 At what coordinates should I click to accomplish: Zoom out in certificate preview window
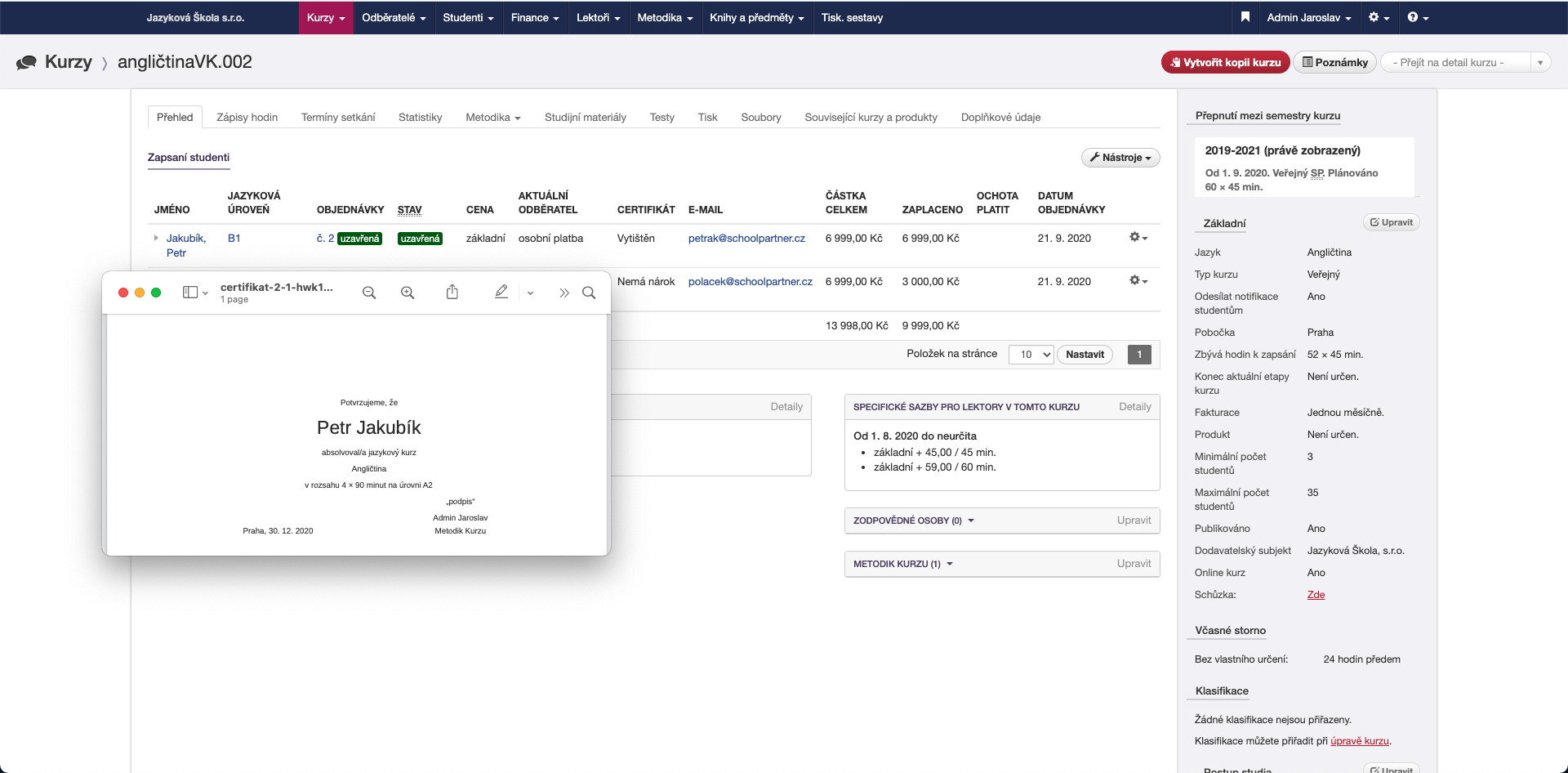pos(369,293)
